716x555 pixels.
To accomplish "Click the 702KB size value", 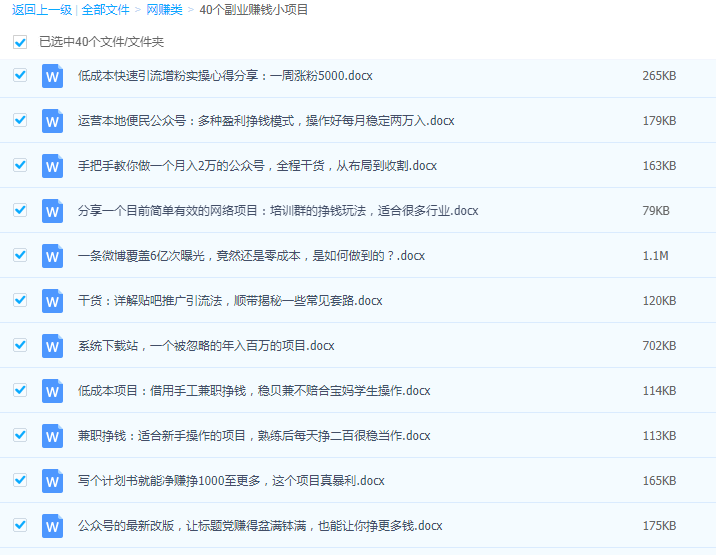I will (x=659, y=346).
